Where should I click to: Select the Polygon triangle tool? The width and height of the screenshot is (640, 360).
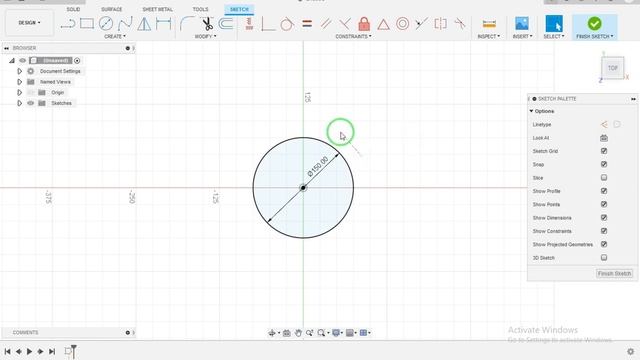(144, 24)
